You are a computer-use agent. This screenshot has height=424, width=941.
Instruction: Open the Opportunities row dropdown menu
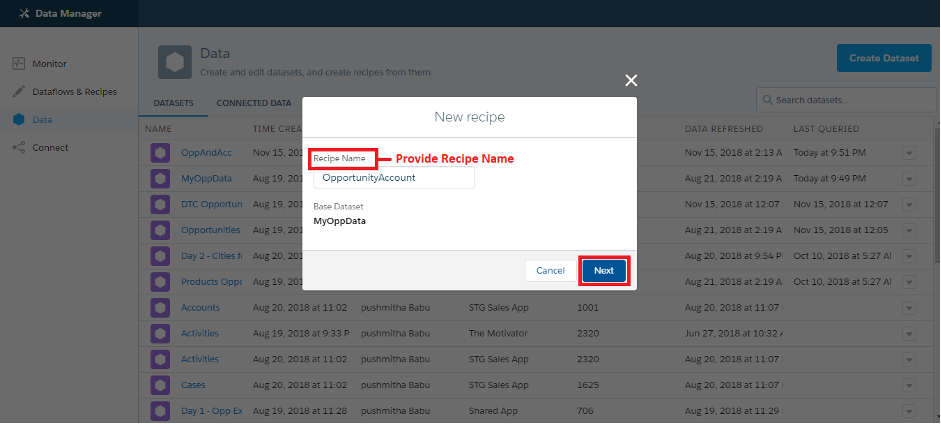[909, 231]
